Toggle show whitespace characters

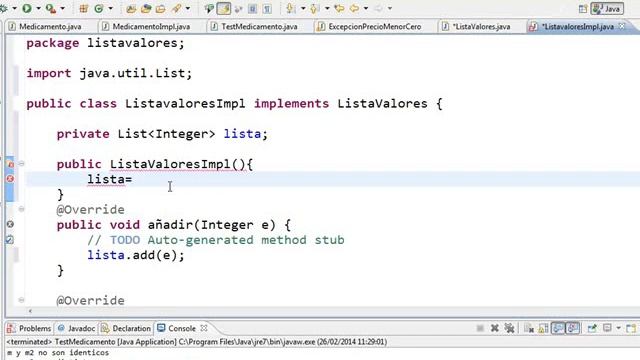pyautogui.click(x=267, y=9)
